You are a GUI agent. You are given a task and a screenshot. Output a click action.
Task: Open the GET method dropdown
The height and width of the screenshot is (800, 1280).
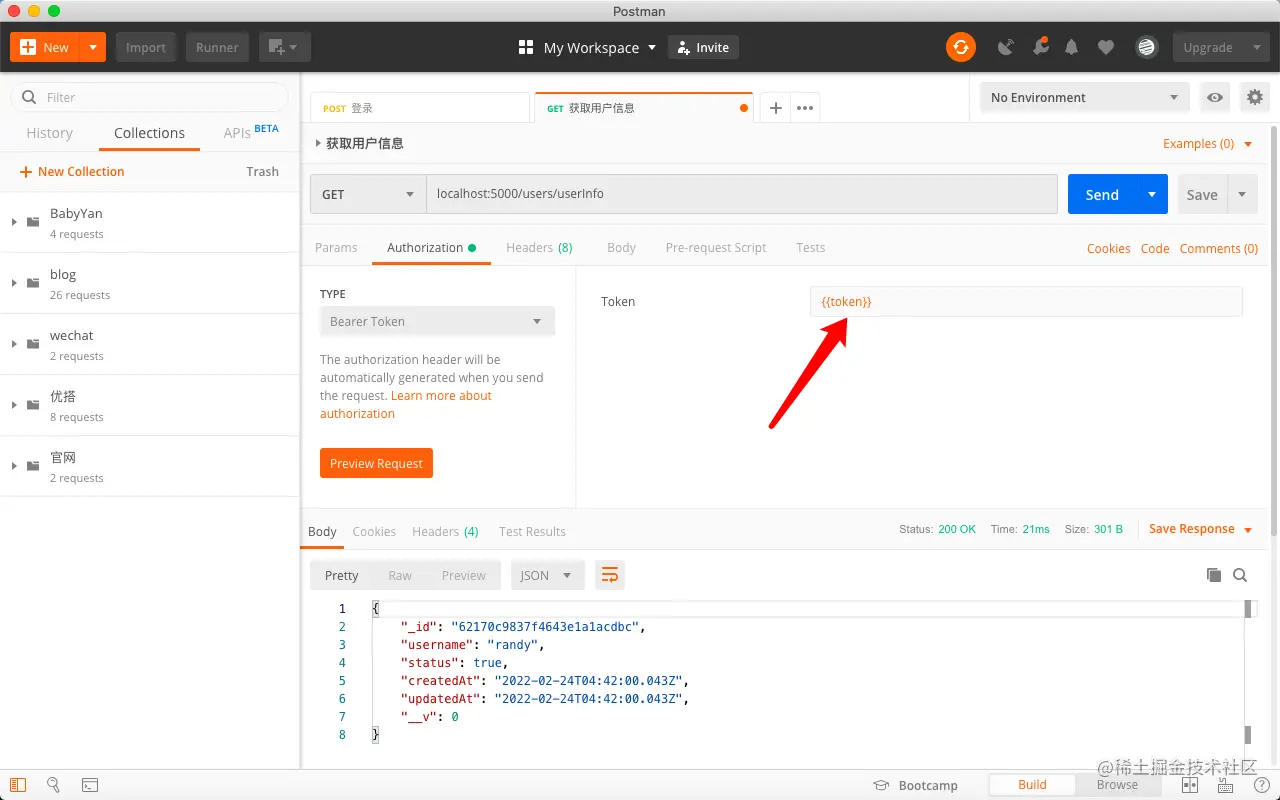coord(368,194)
